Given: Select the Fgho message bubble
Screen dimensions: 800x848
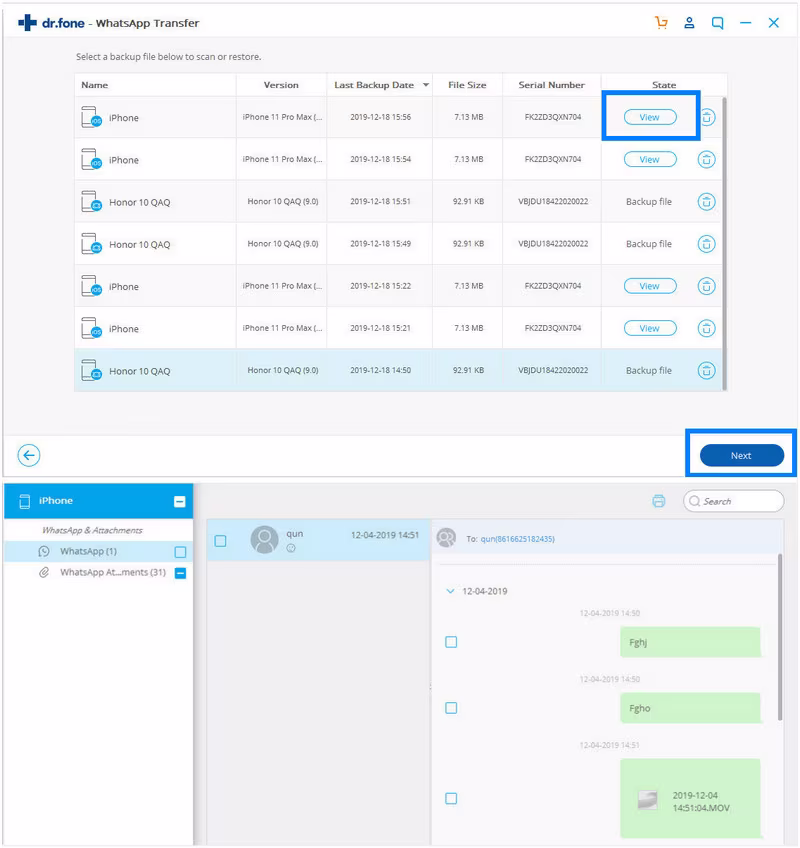Looking at the screenshot, I should pos(690,708).
